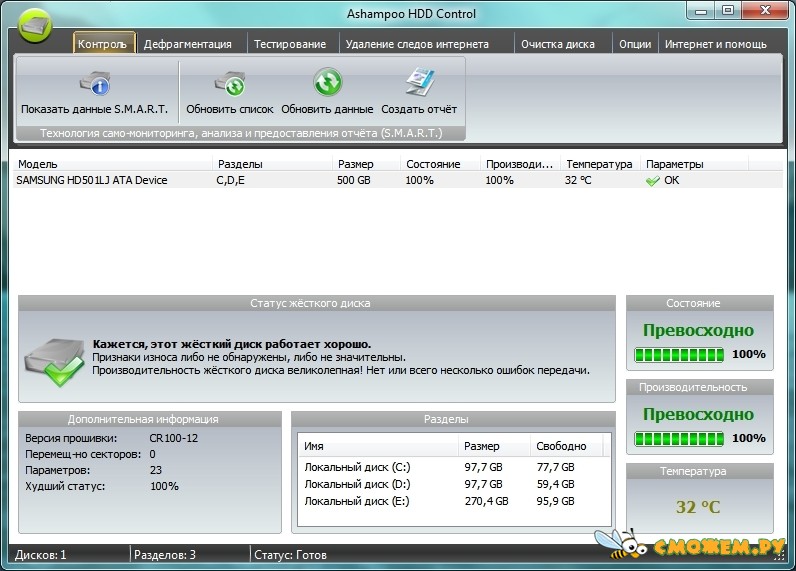The height and width of the screenshot is (571, 796).
Task: Click the C,D,E partitions cell
Action: 230,180
